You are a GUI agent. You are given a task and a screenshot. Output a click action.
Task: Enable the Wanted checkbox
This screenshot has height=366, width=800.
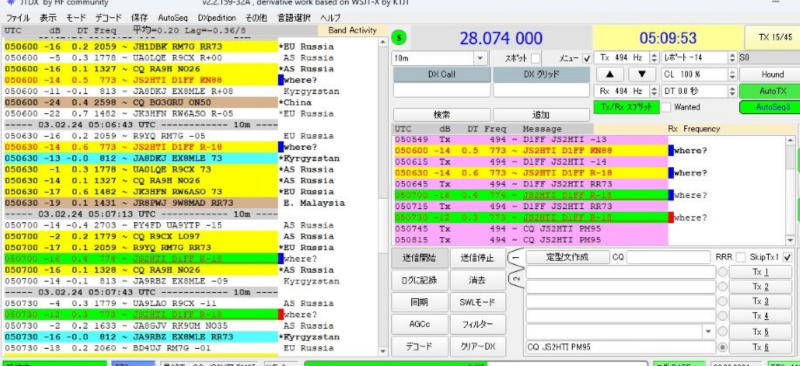click(x=666, y=108)
